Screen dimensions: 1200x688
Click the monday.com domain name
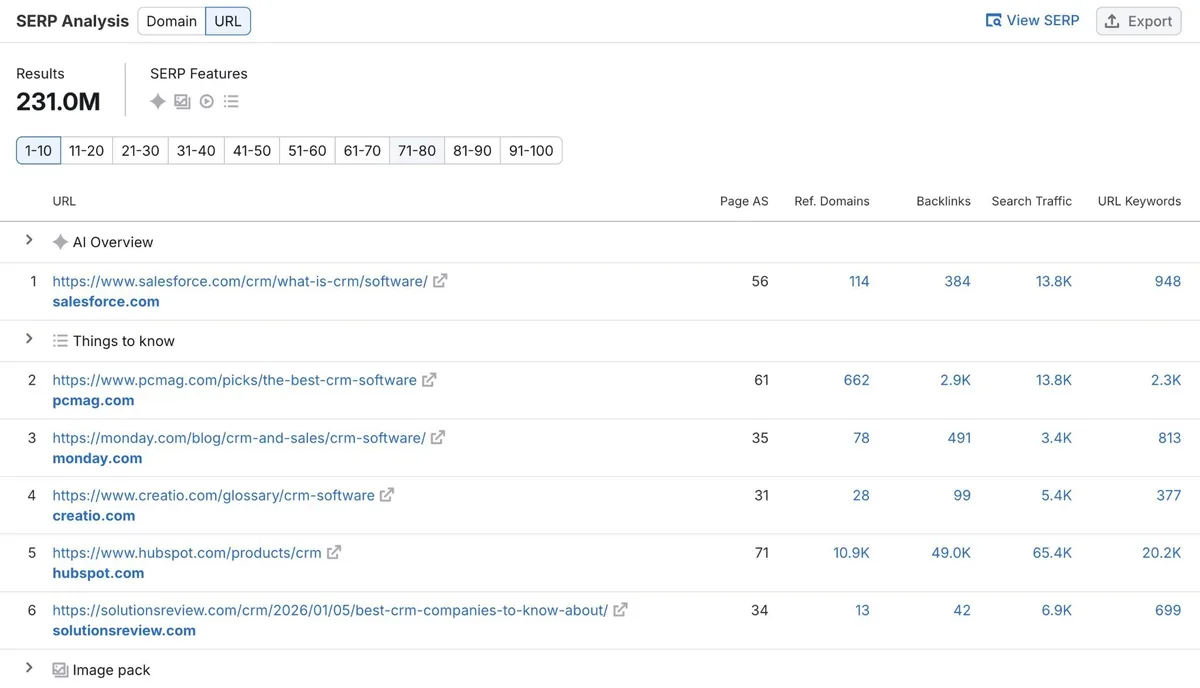point(97,458)
